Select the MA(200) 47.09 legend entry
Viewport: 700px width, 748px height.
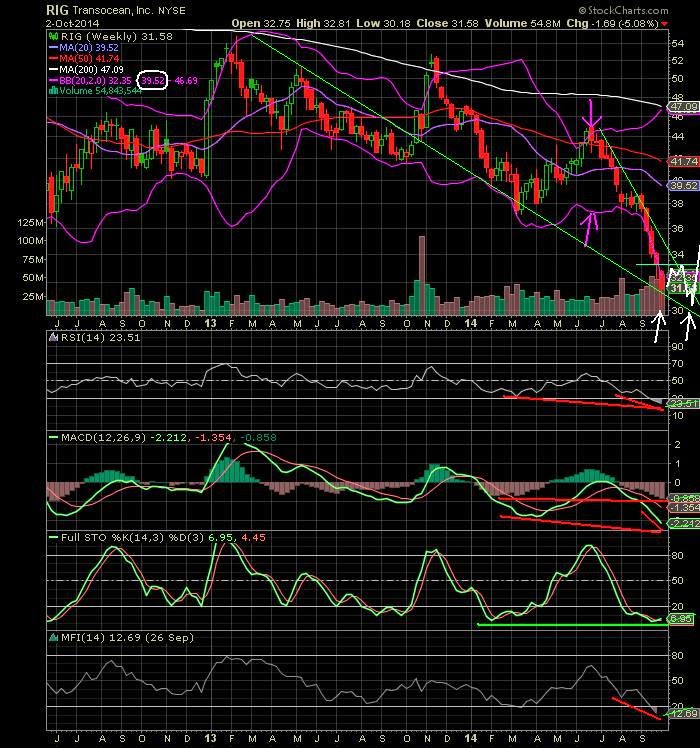coord(91,69)
